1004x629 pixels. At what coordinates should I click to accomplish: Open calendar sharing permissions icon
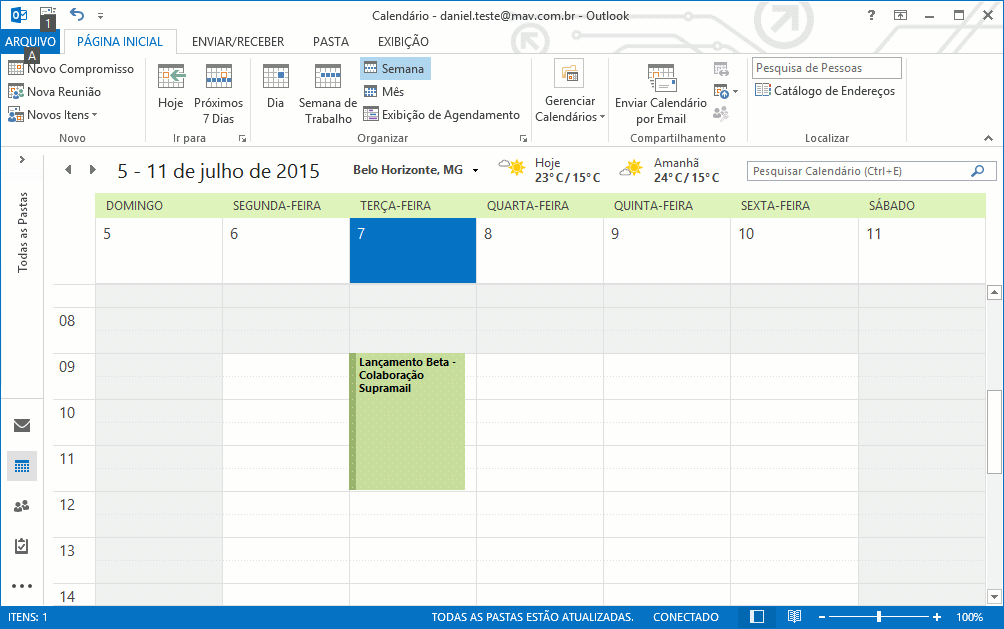(721, 113)
